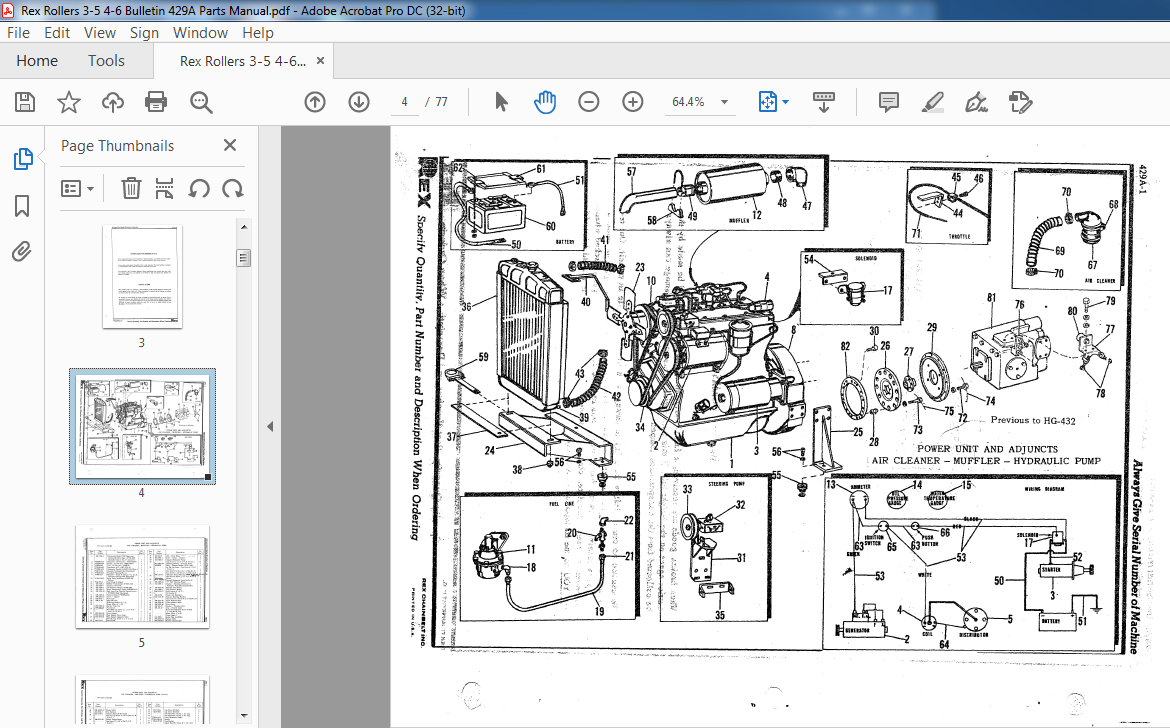Select the Rex Rollers 3-5 4-6 tab

click(x=243, y=61)
